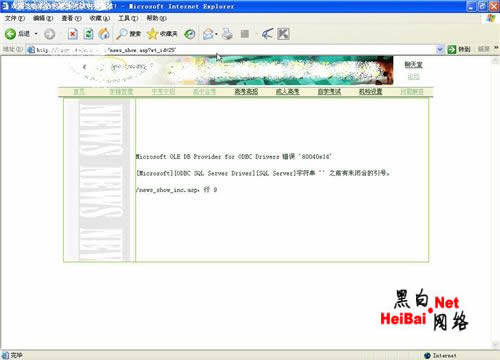
Task: Open the 查看(V) menu
Action: (x=71, y=18)
